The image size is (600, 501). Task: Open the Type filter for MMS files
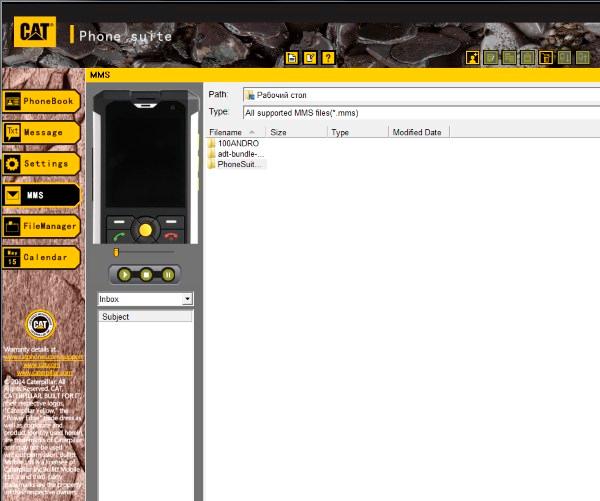422,113
